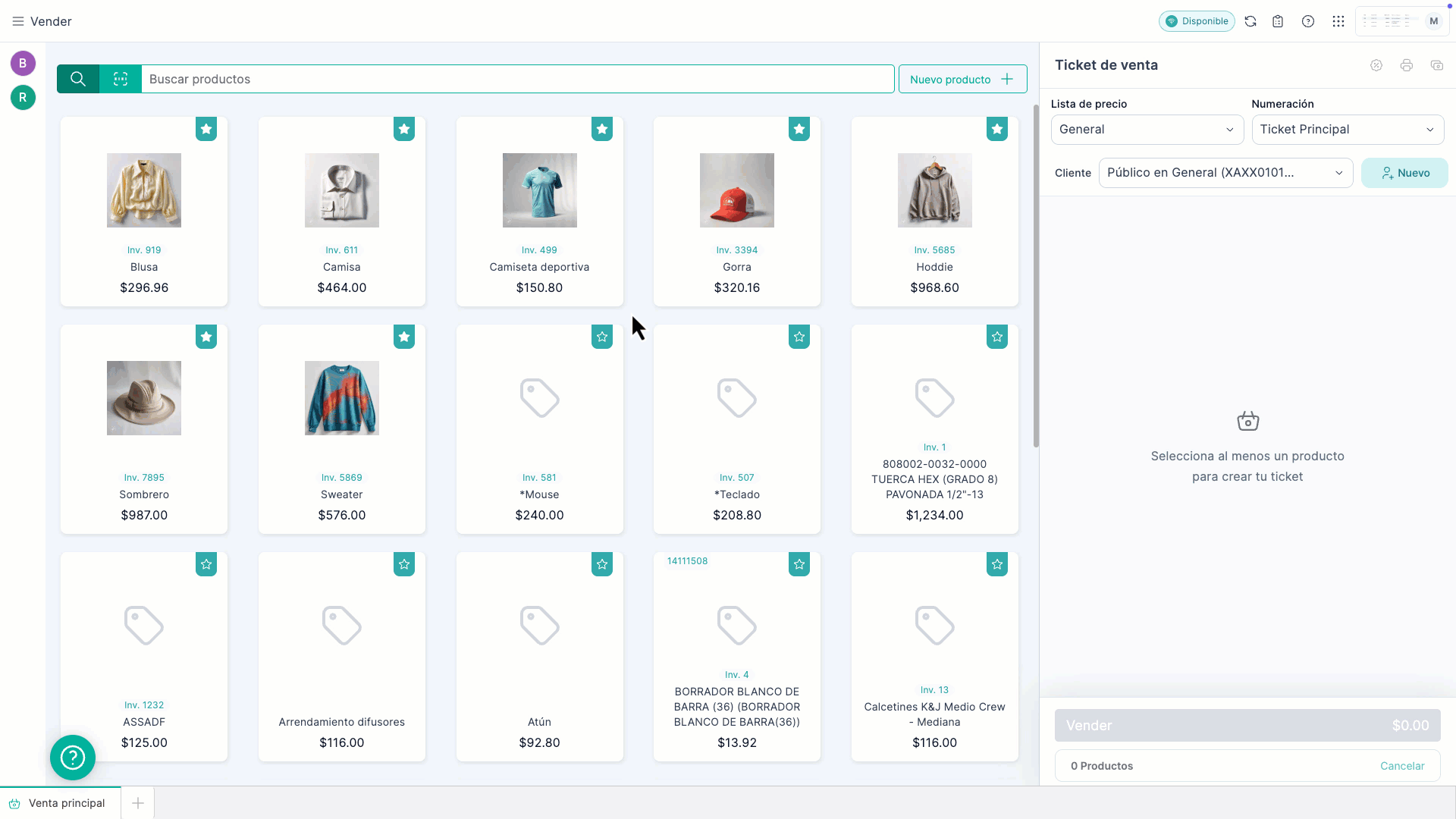Unfavorite the Blusa product star
This screenshot has width=1456, height=819.
coord(206,129)
